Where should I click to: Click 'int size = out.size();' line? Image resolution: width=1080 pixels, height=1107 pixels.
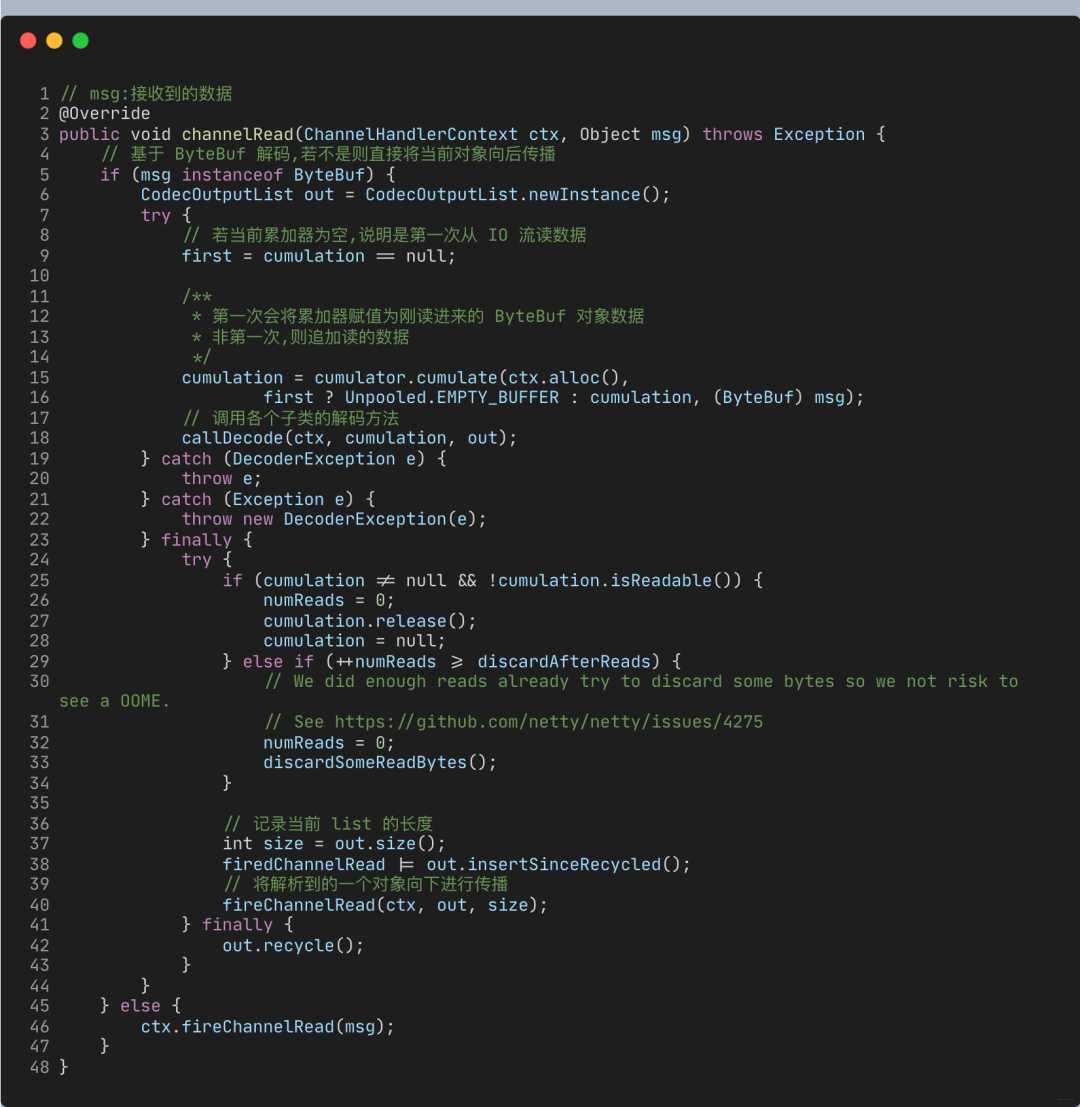[x=334, y=844]
